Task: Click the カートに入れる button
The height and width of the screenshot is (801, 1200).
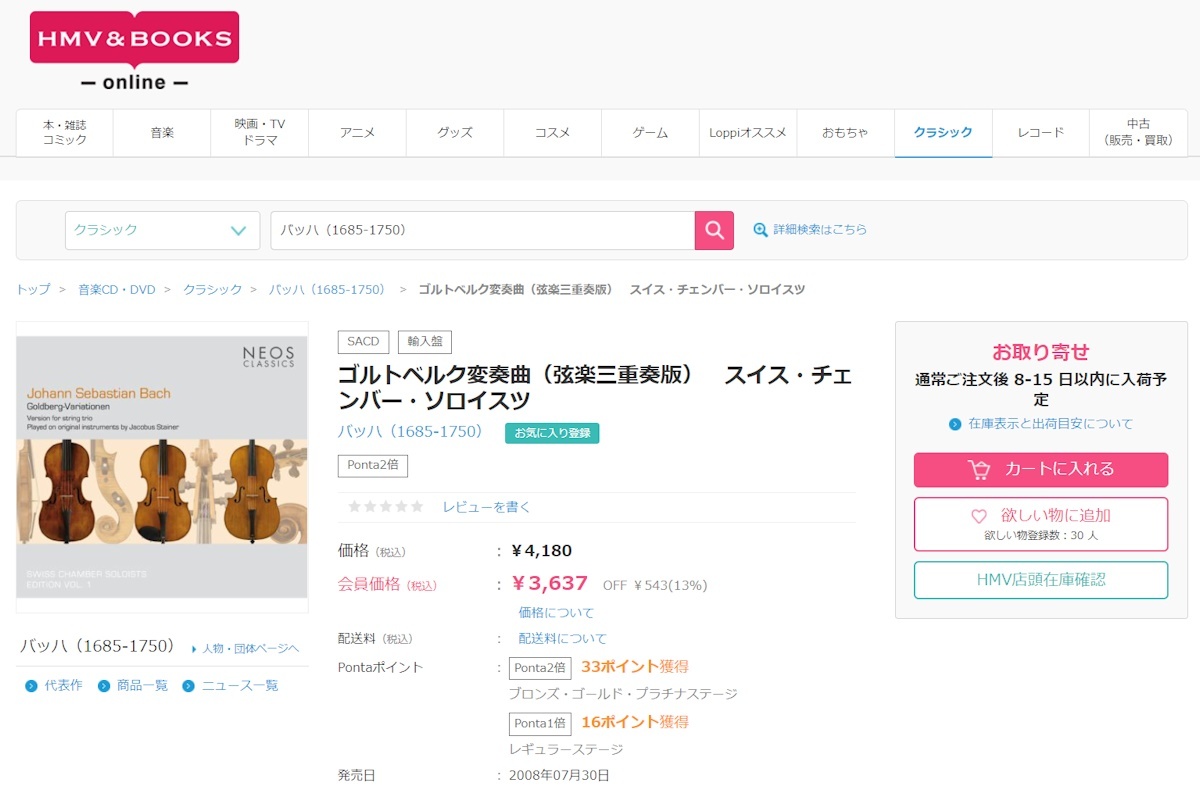Action: [x=1041, y=470]
